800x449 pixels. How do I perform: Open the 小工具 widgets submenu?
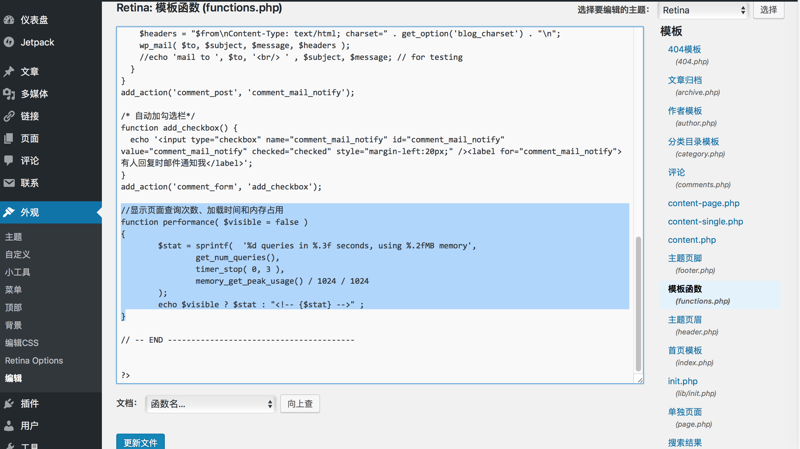[x=18, y=272]
